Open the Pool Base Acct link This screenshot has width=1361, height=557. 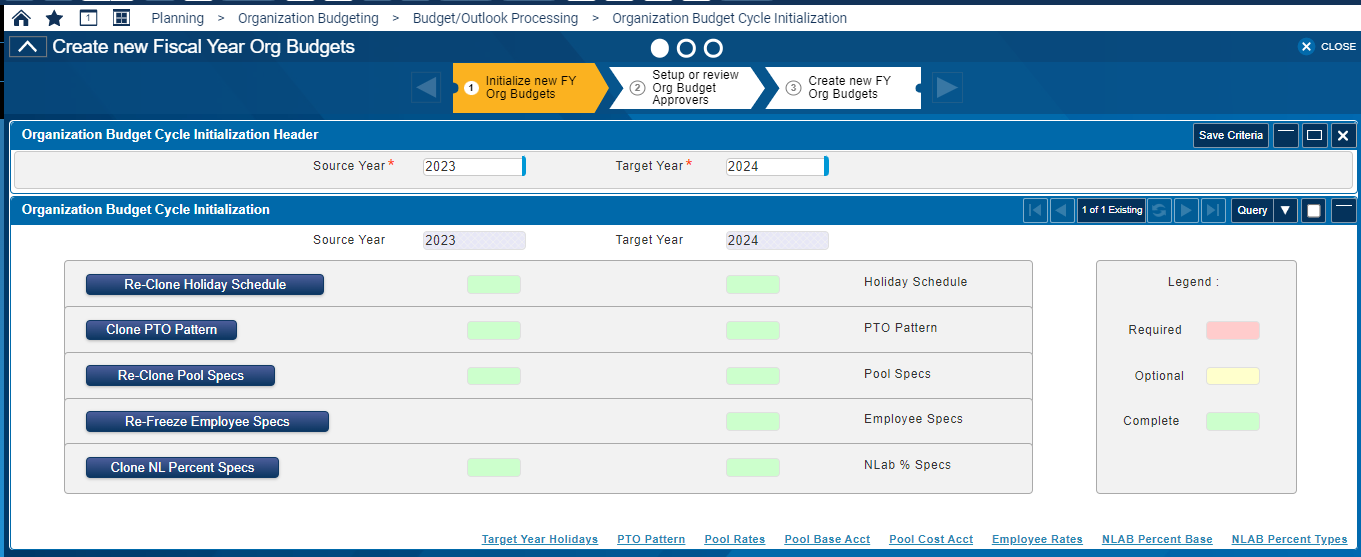827,539
